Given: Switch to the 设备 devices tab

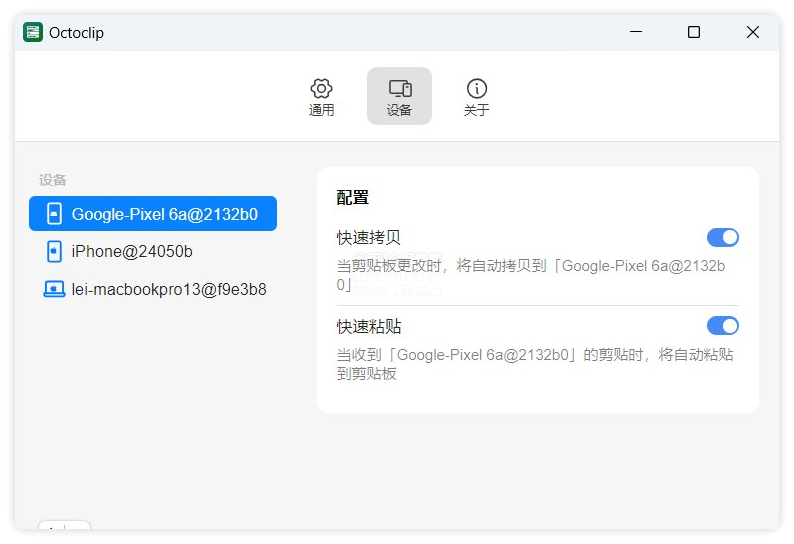Looking at the screenshot, I should [x=399, y=97].
